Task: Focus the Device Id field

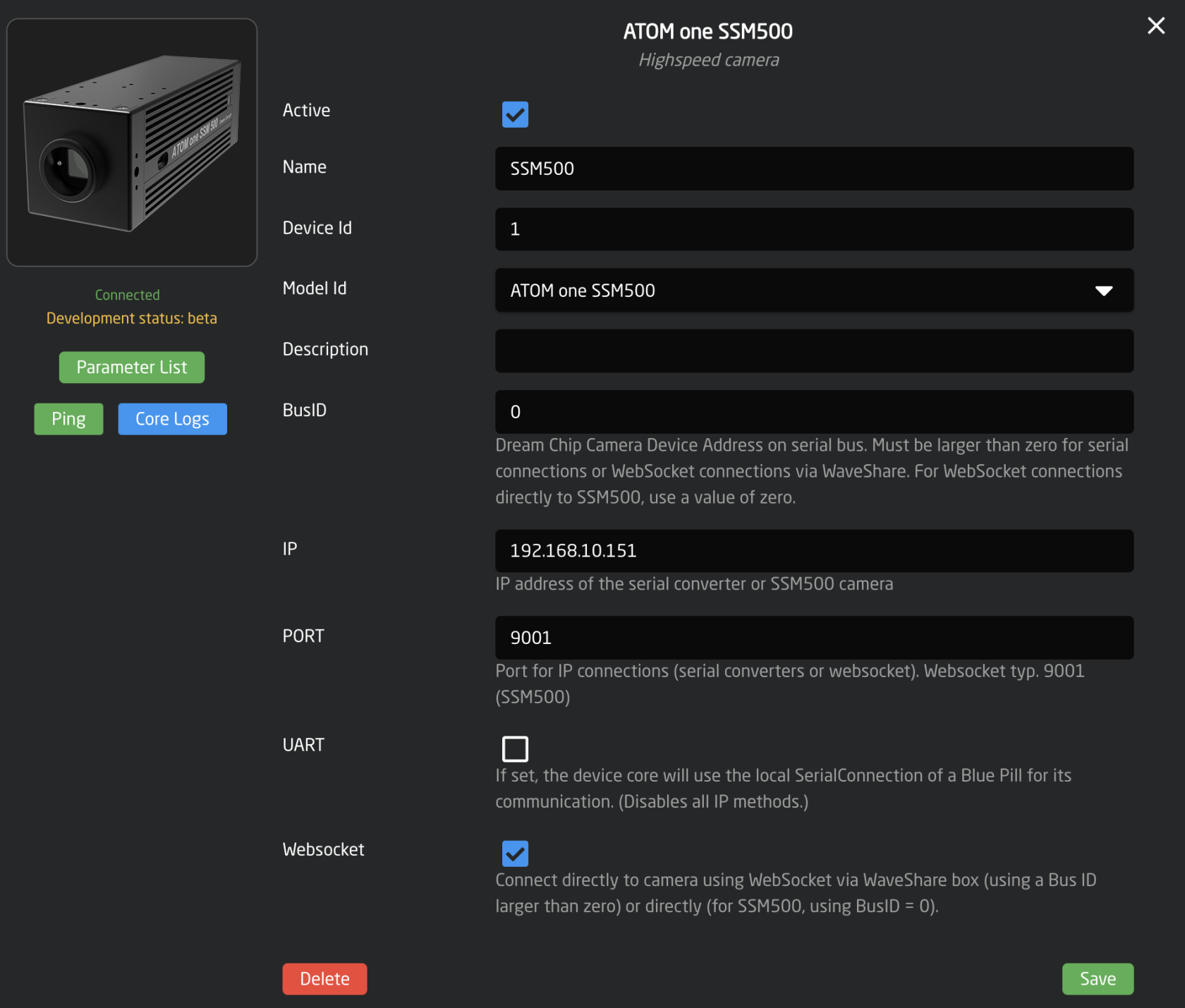Action: [814, 229]
